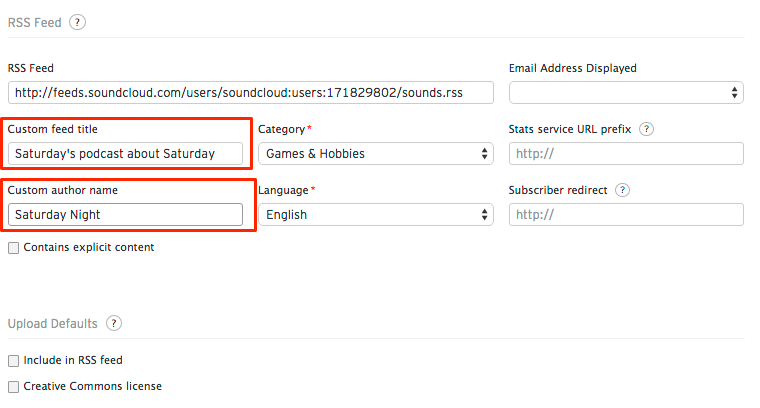
Task: Focus the Subscriber redirect URL field
Action: (x=626, y=215)
